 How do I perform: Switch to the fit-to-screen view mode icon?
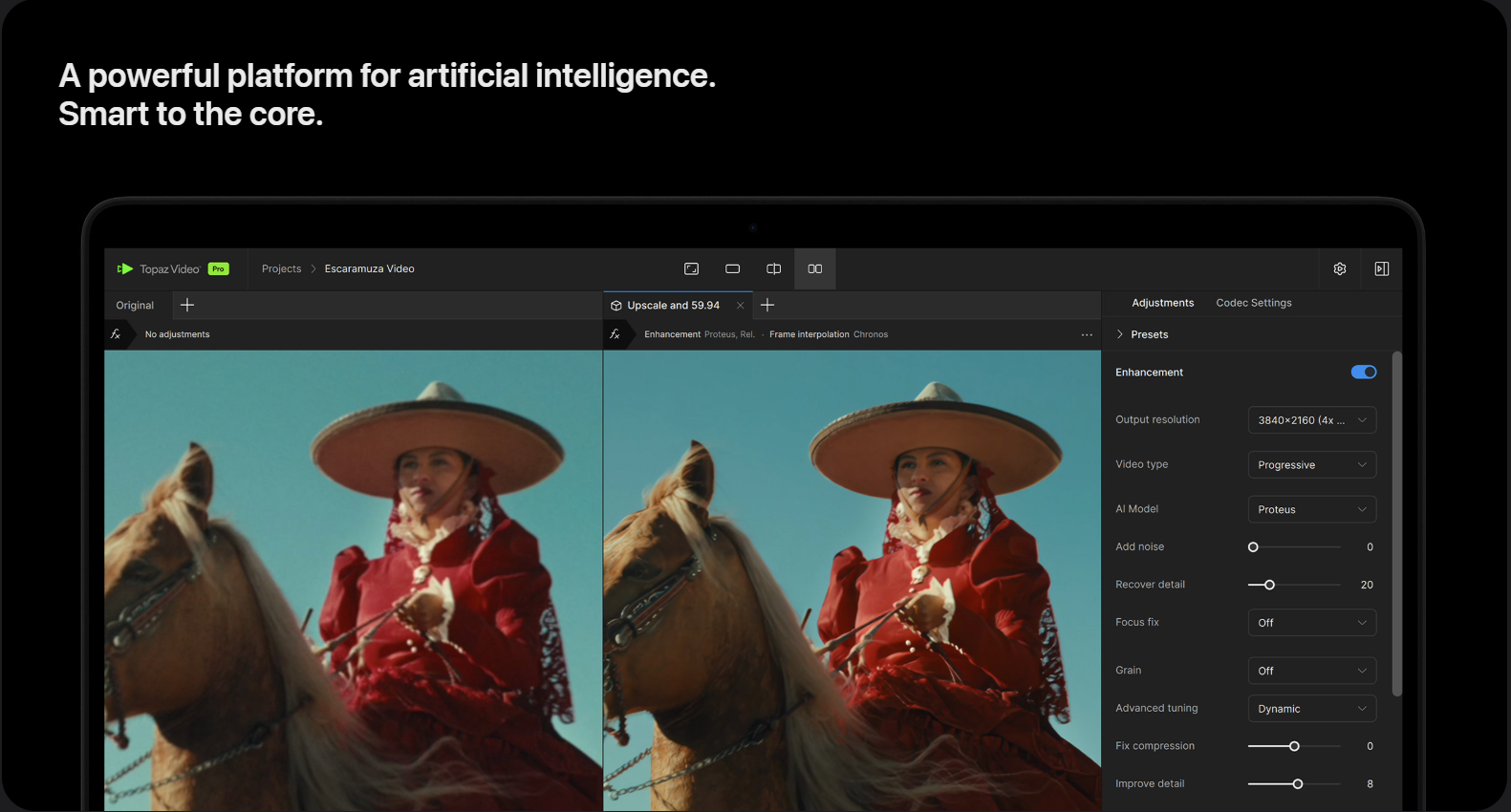coord(691,269)
